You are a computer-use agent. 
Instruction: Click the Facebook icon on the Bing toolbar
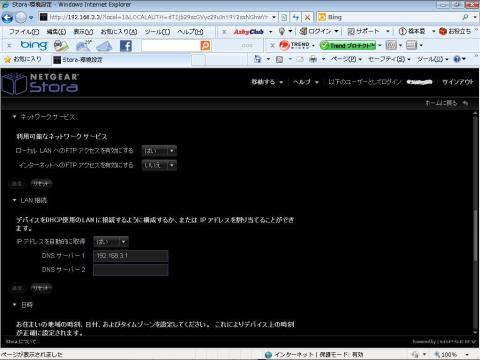pos(126,46)
